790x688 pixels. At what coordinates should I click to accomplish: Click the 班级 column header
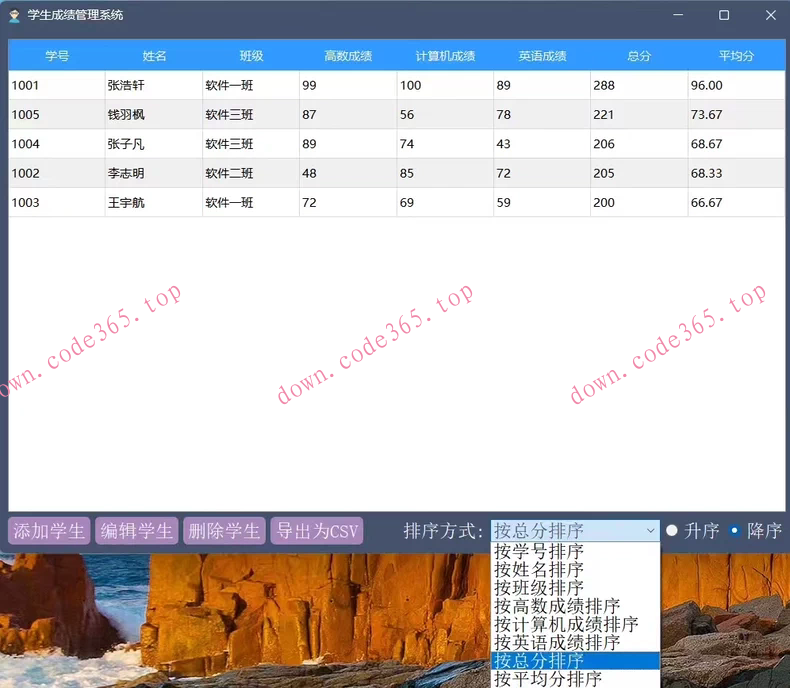[x=251, y=55]
